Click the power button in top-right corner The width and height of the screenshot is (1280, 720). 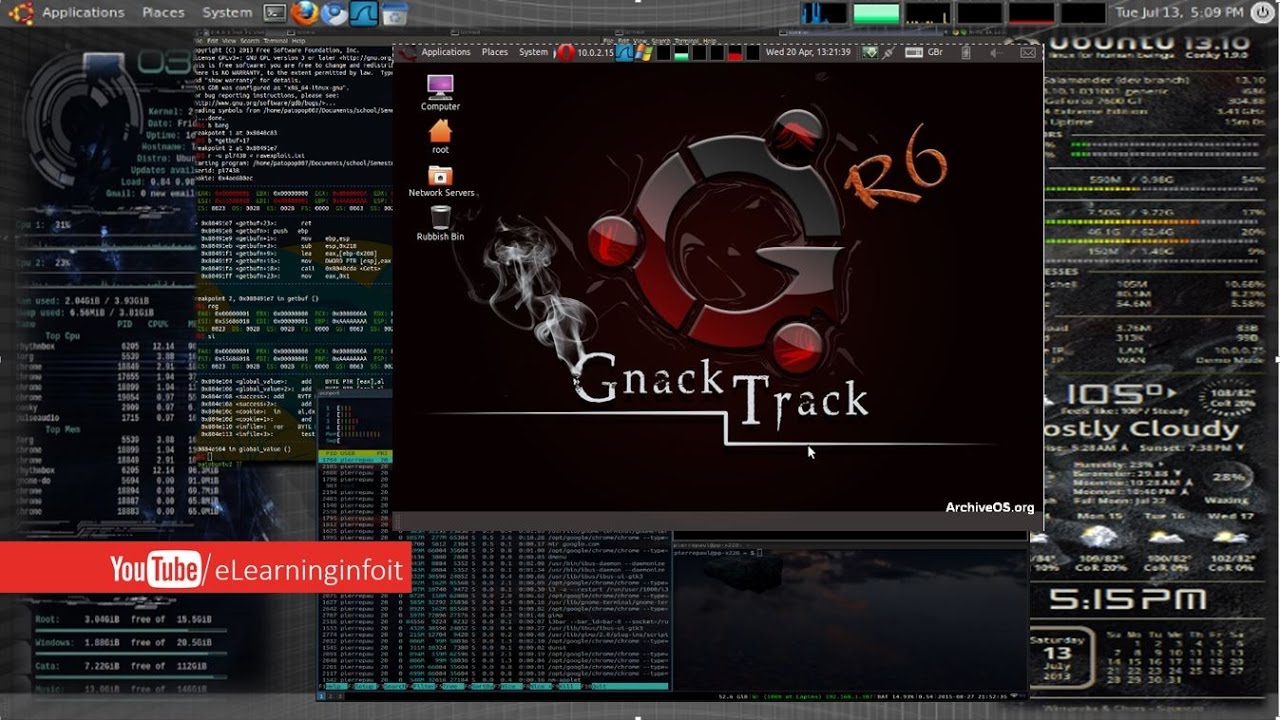pos(1261,13)
